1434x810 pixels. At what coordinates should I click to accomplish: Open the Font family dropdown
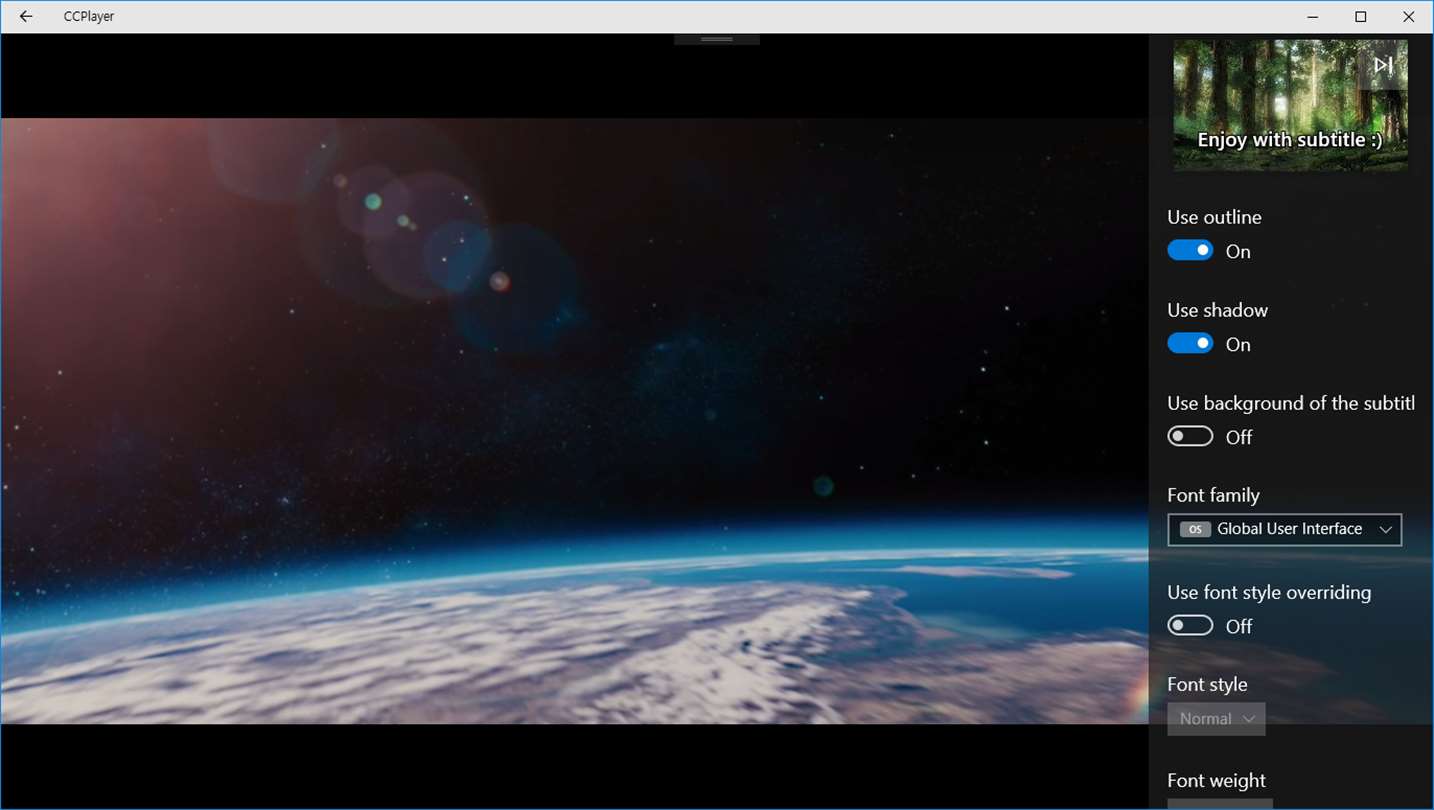[1284, 529]
